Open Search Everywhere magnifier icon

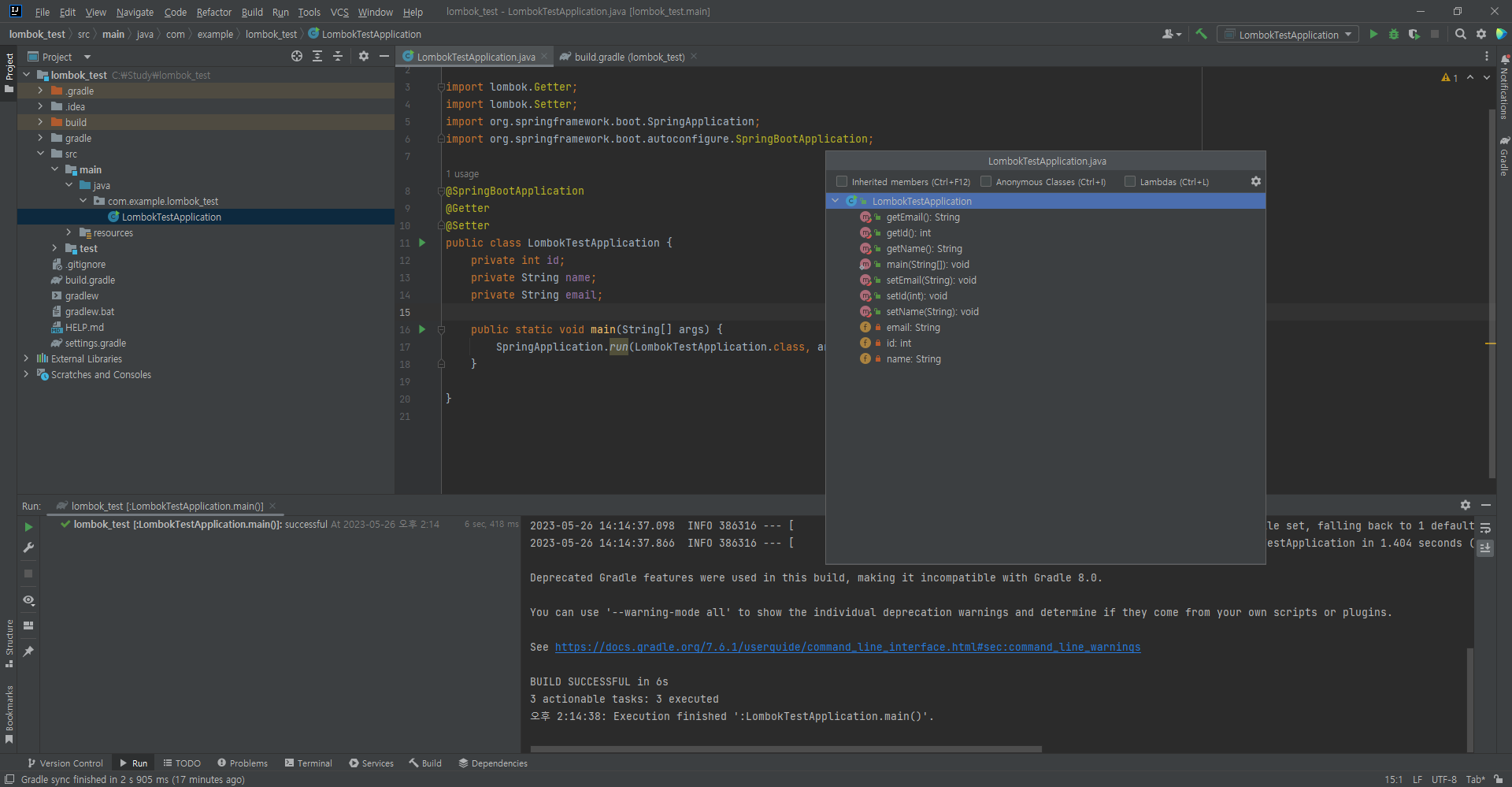coord(1461,34)
